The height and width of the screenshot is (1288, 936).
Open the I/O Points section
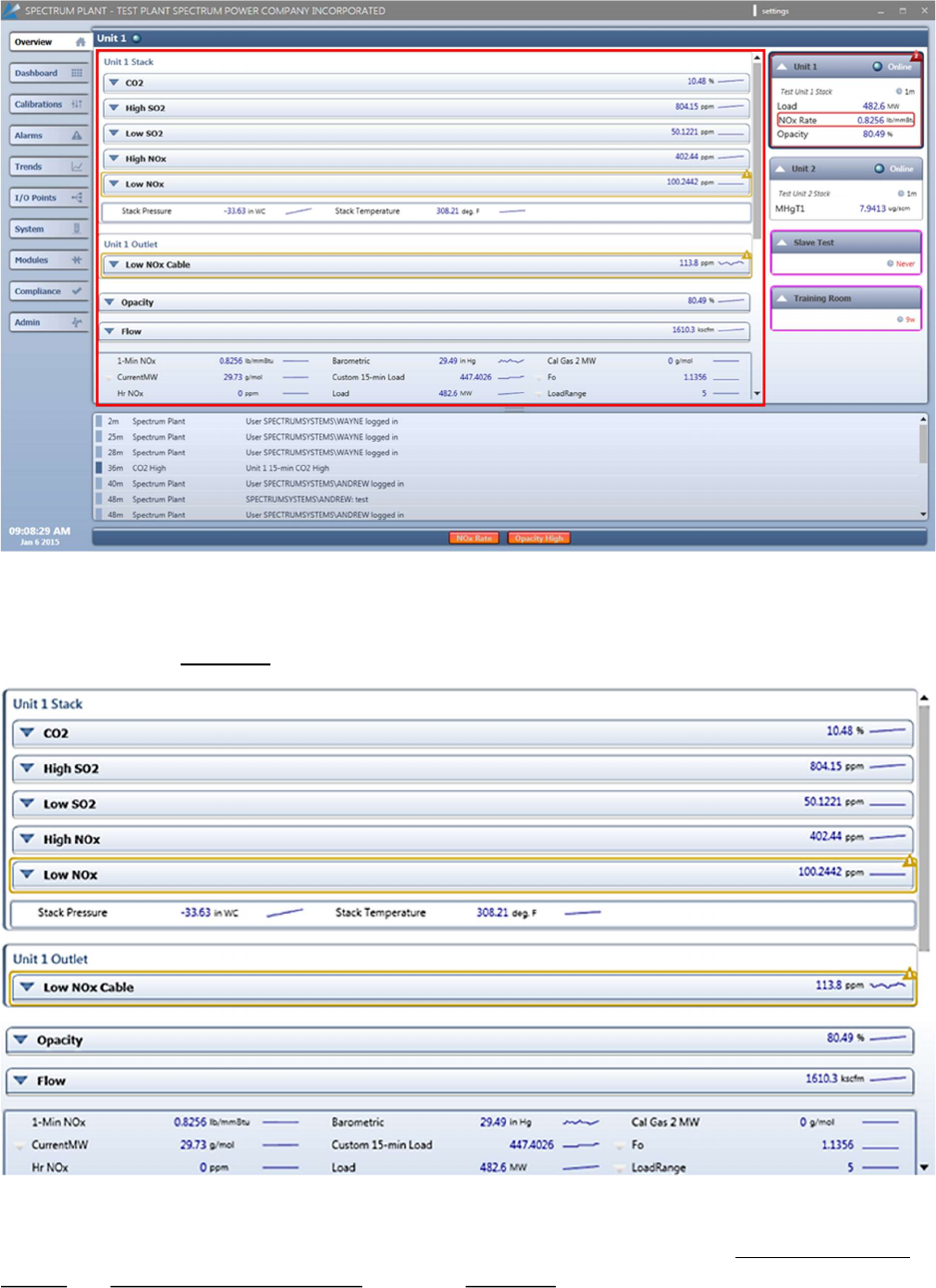(x=50, y=198)
